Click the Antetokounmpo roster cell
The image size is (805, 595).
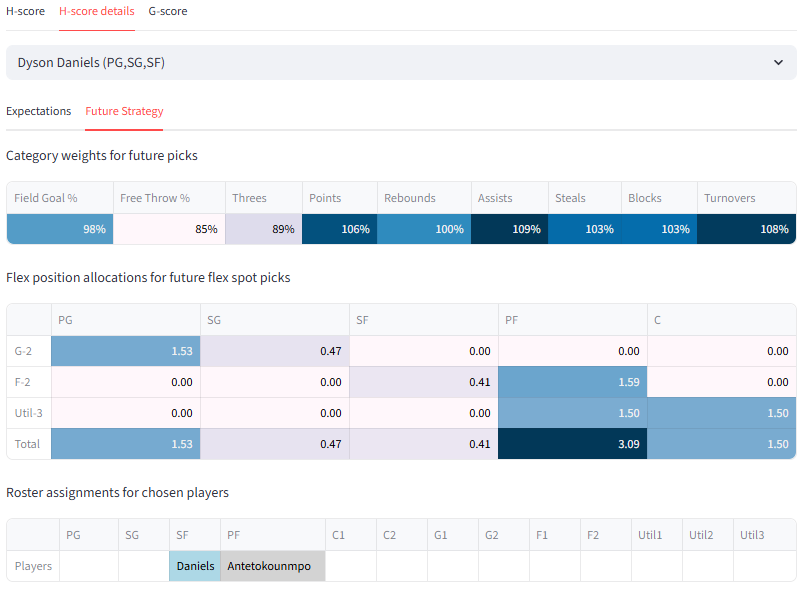[x=272, y=566]
